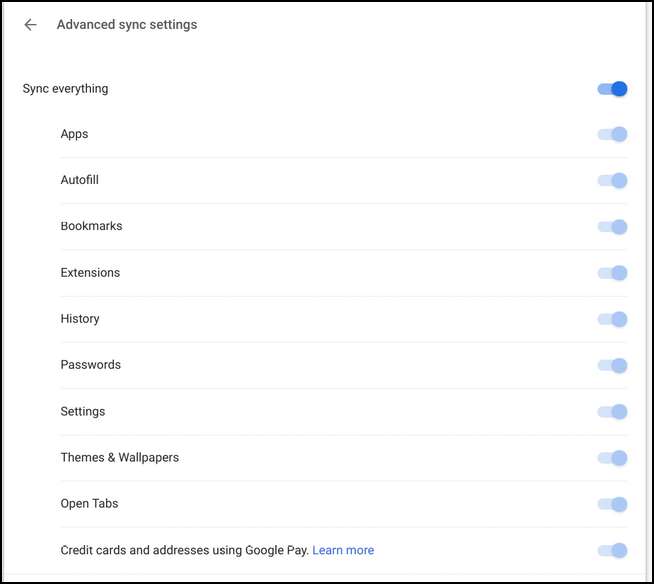Viewport: 654px width, 584px height.
Task: Click the Advanced sync settings heading
Action: tap(127, 25)
